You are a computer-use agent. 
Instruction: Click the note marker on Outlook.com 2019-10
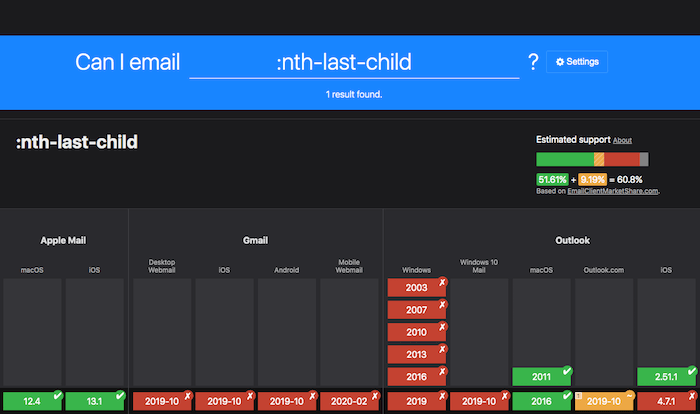click(579, 396)
